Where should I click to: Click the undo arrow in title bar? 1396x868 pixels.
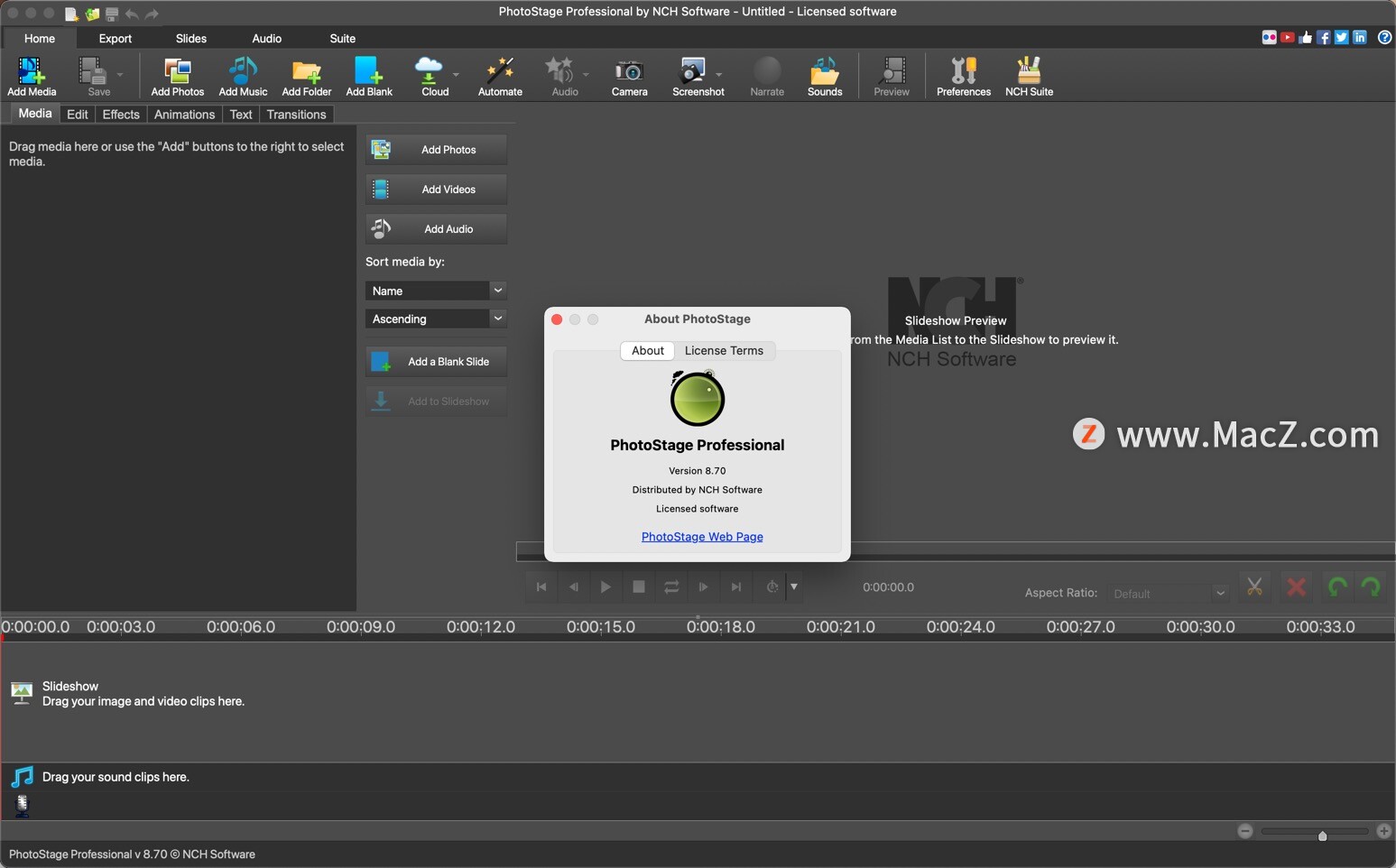pos(132,14)
